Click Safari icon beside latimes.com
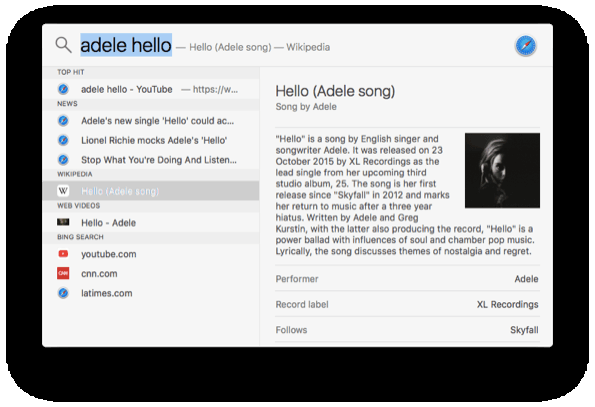This screenshot has height=407, width=595. click(x=63, y=293)
